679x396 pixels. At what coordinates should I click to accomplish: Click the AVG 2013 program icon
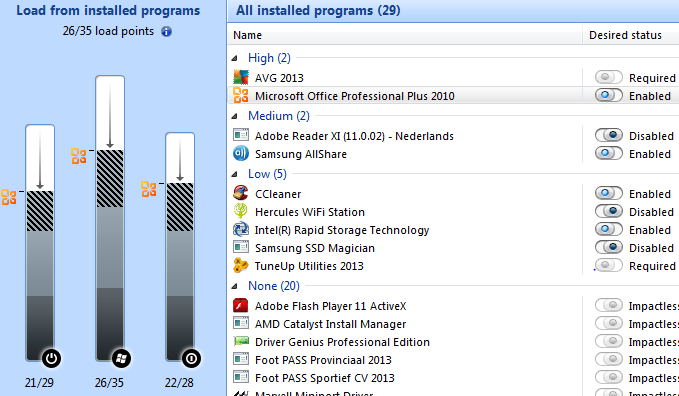[x=241, y=78]
